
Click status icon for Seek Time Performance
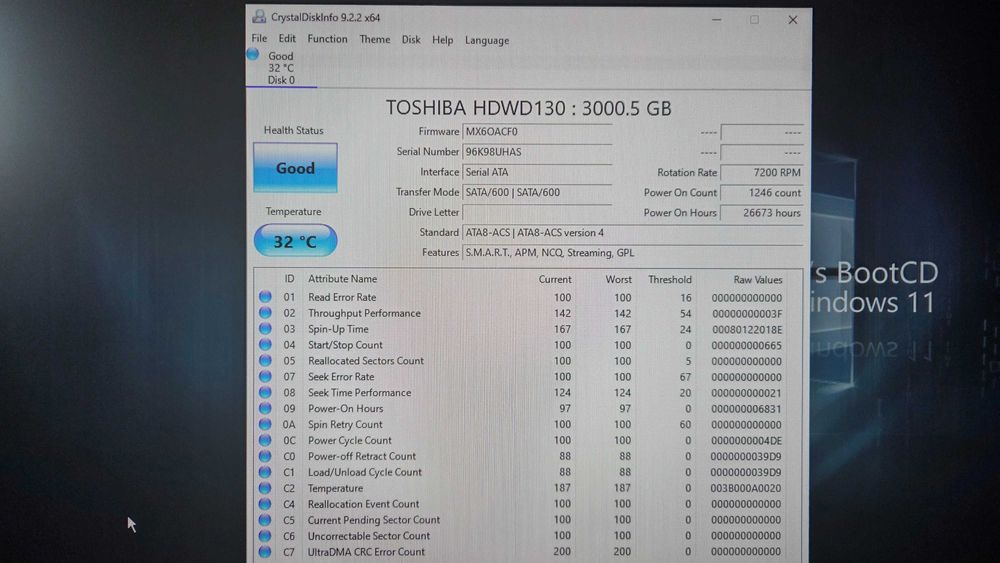265,392
